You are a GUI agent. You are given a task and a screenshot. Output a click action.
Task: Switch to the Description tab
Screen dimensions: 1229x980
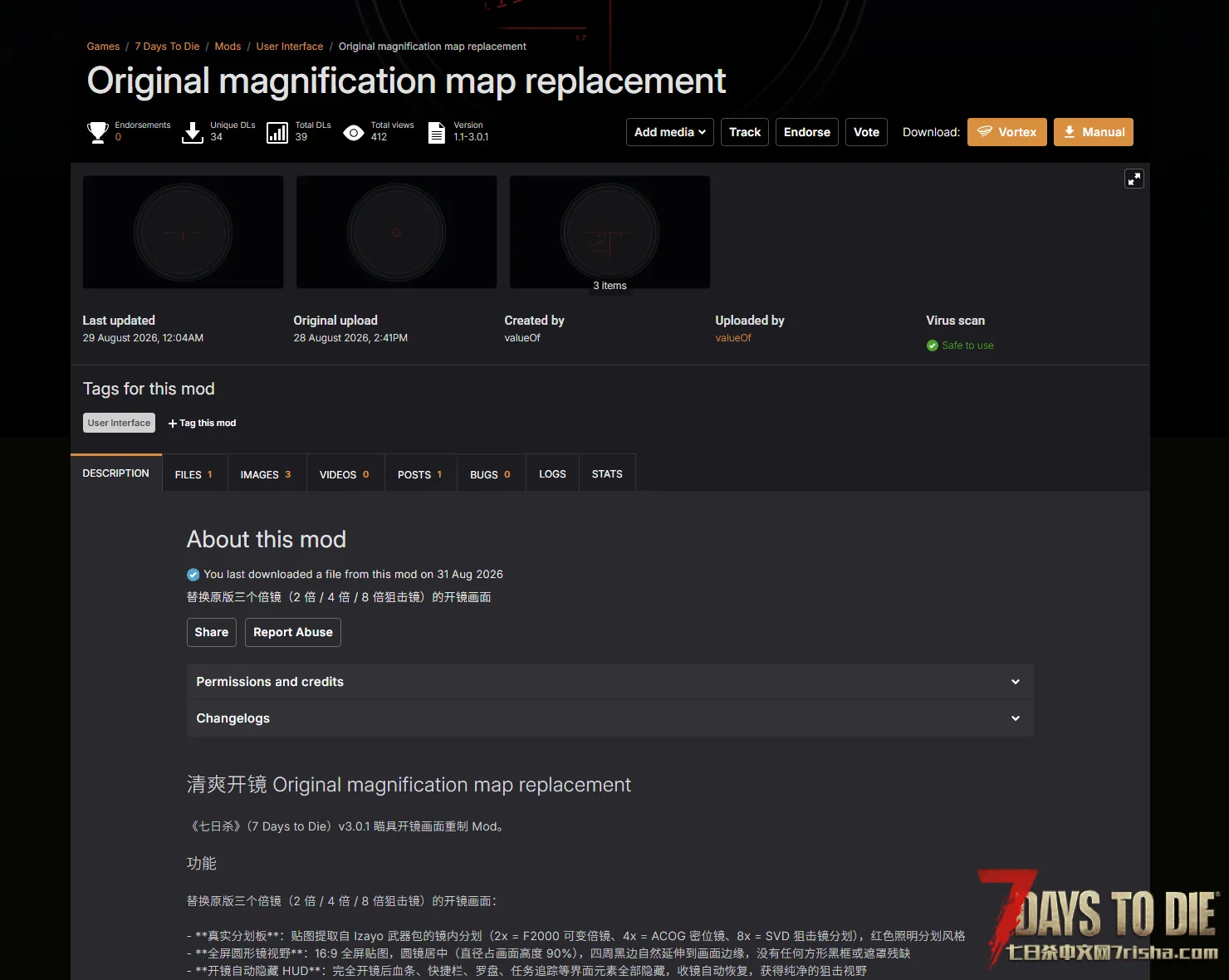tap(116, 473)
